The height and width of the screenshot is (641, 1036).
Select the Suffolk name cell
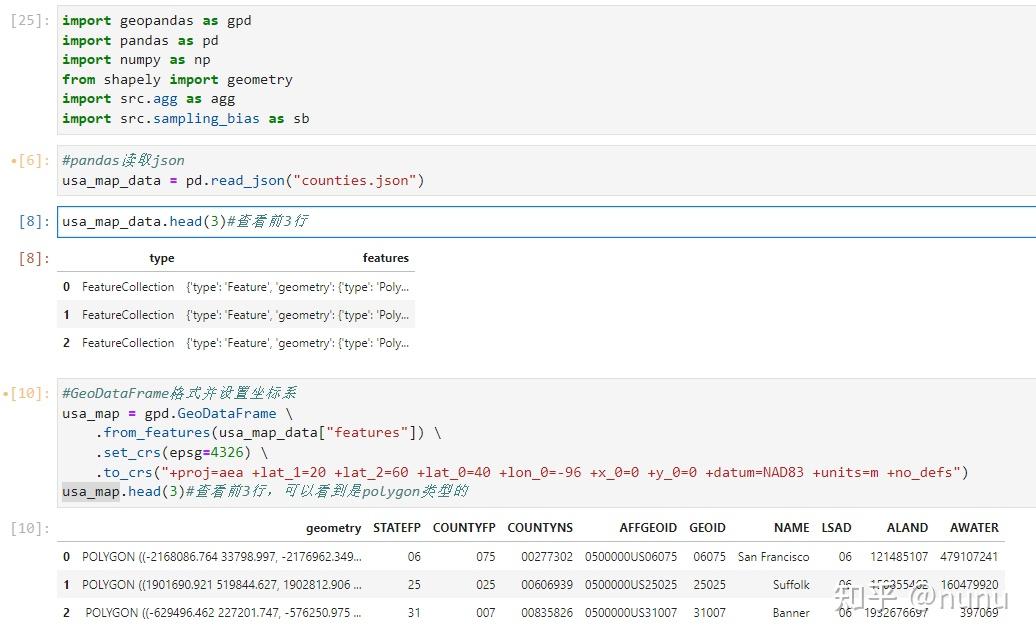point(791,585)
